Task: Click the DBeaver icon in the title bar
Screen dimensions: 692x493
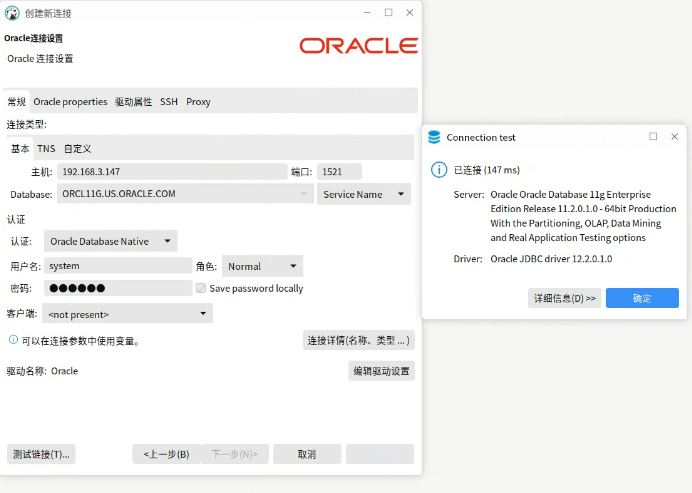Action: tap(12, 13)
